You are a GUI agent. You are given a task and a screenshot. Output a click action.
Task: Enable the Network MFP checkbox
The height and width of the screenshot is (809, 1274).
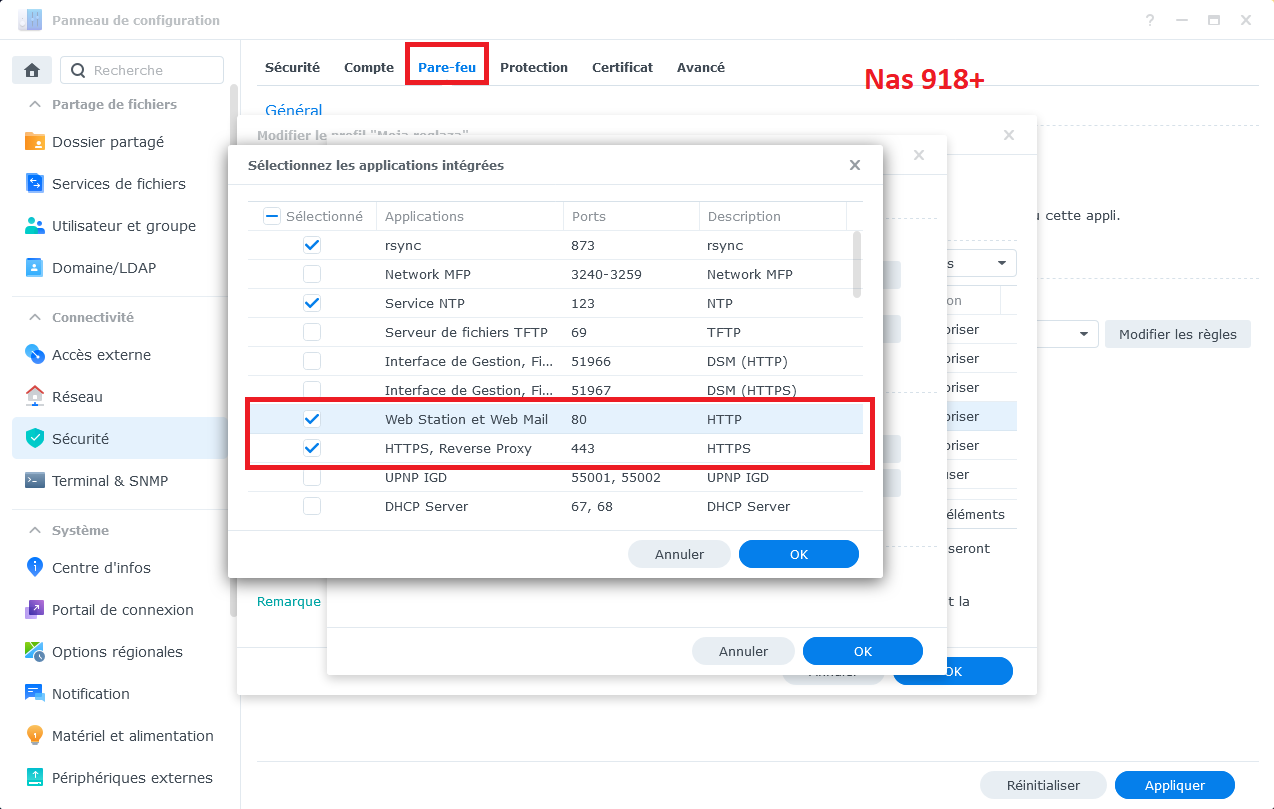[312, 274]
